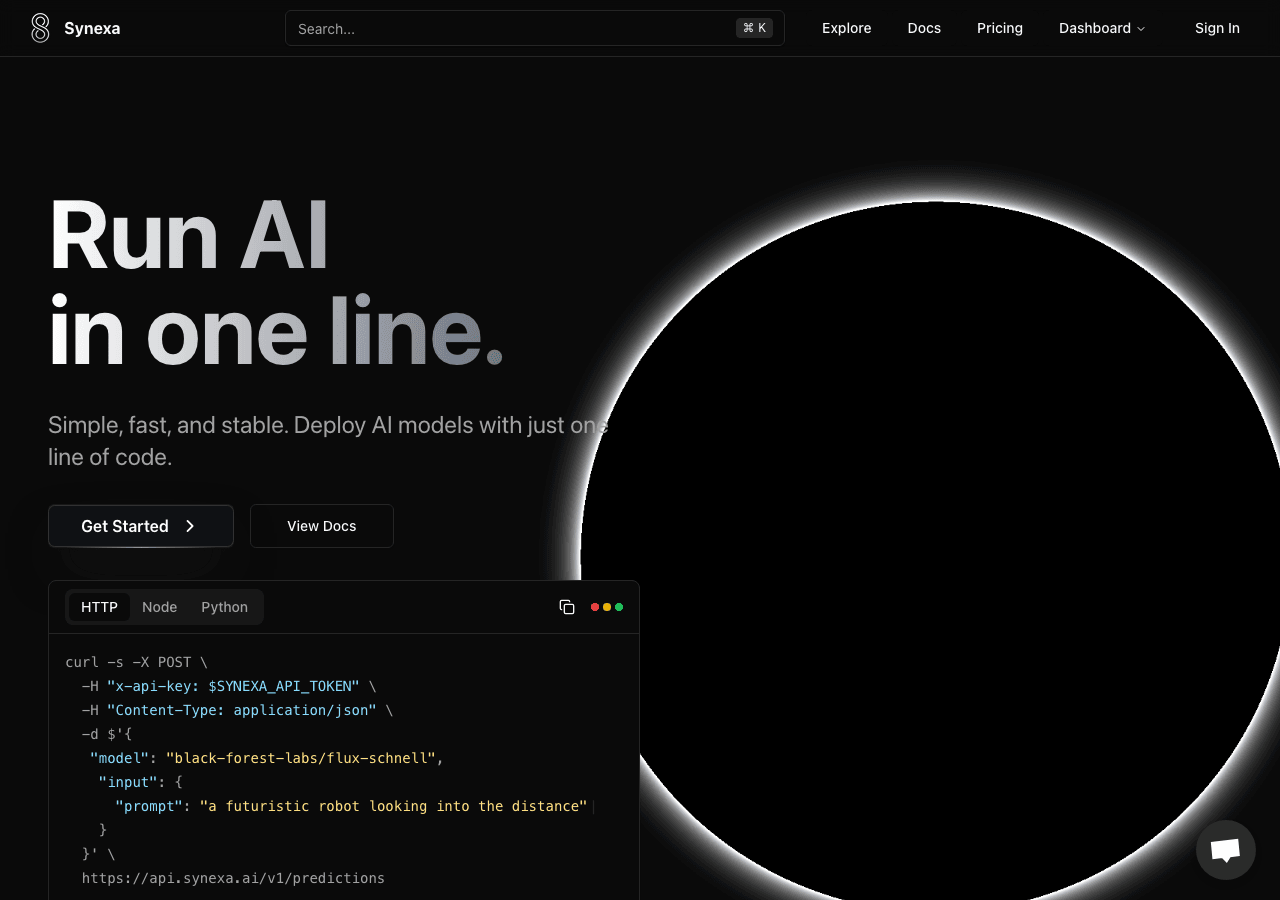Click the futuristic robot prompt string

393,806
